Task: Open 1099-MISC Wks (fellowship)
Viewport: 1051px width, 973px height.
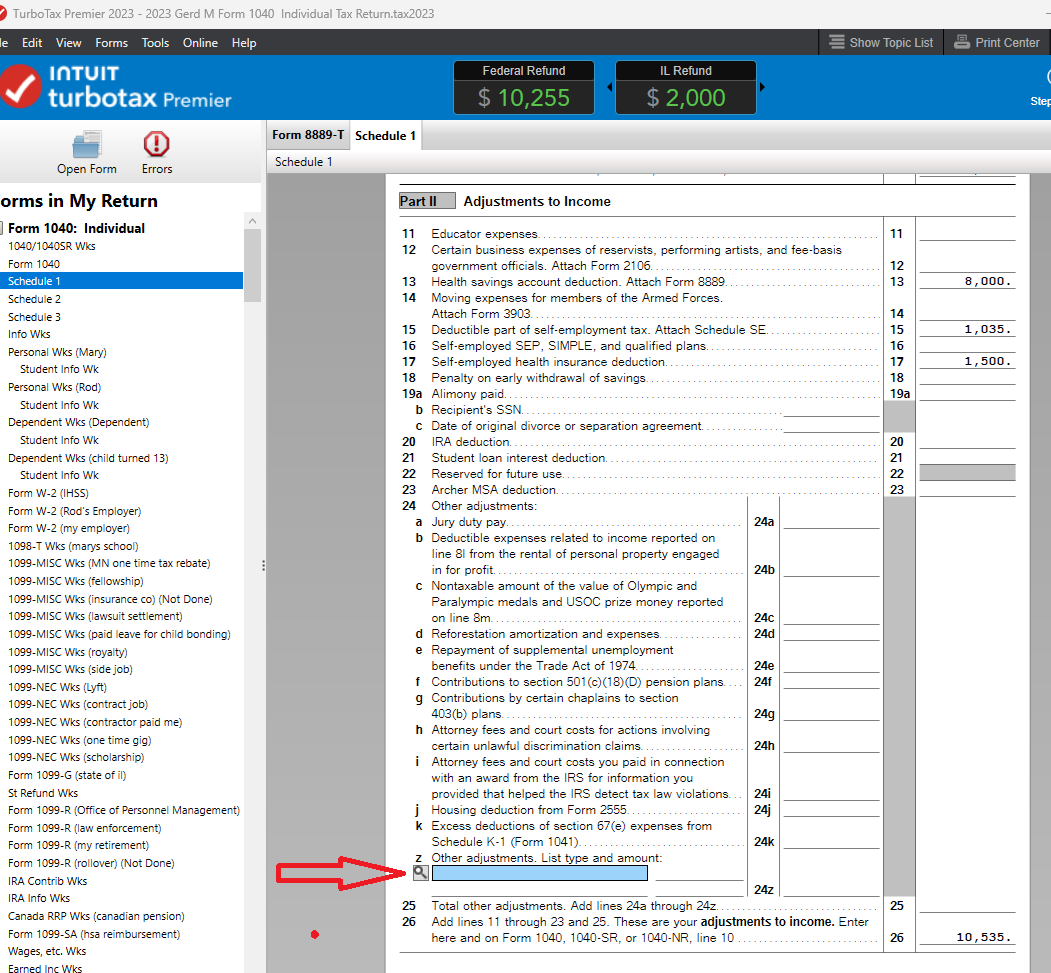Action: pyautogui.click(x=75, y=581)
